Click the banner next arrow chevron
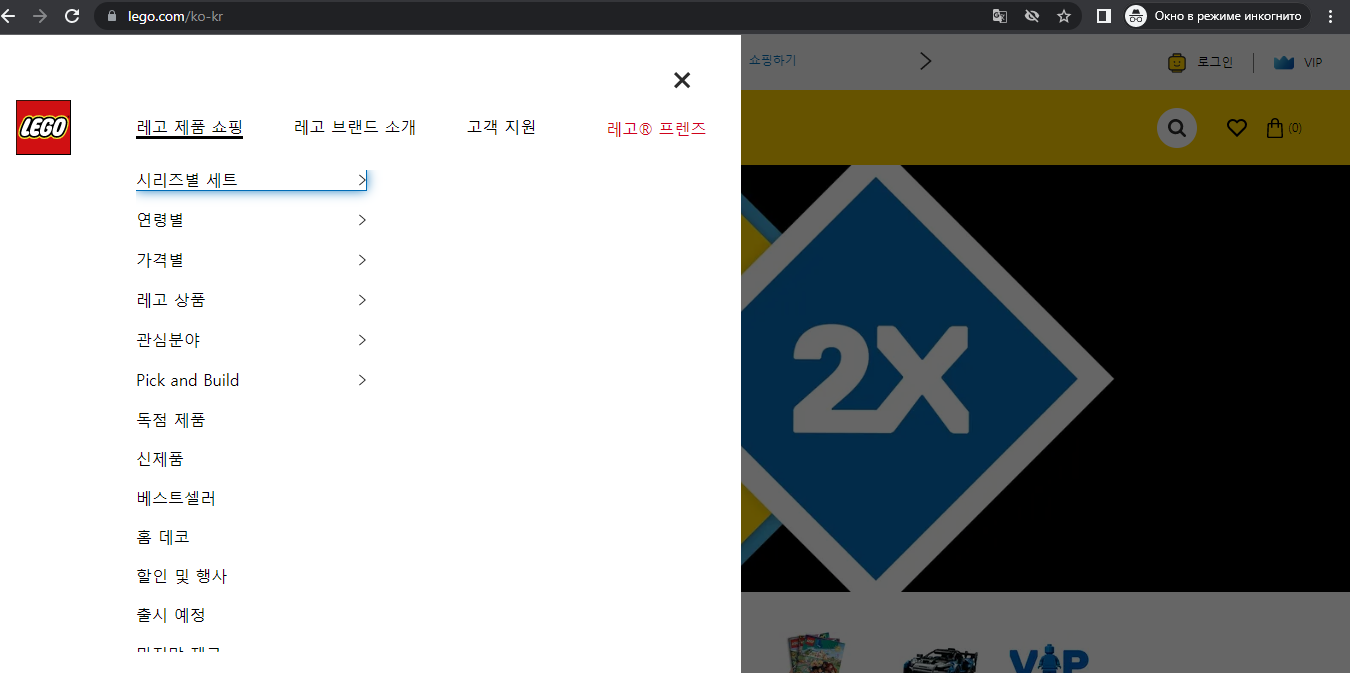This screenshot has height=673, width=1350. click(925, 61)
